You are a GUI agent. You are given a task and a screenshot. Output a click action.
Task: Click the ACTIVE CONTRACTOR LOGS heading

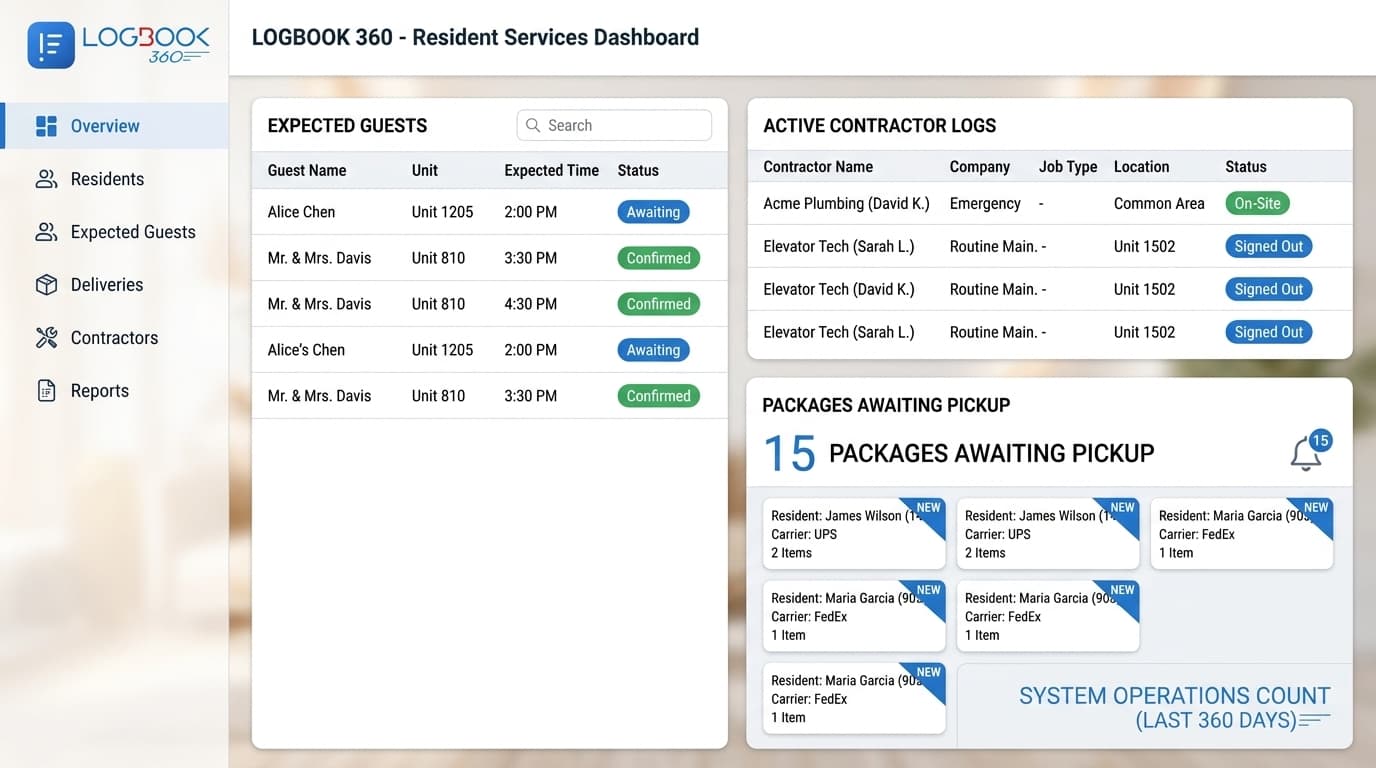(880, 125)
